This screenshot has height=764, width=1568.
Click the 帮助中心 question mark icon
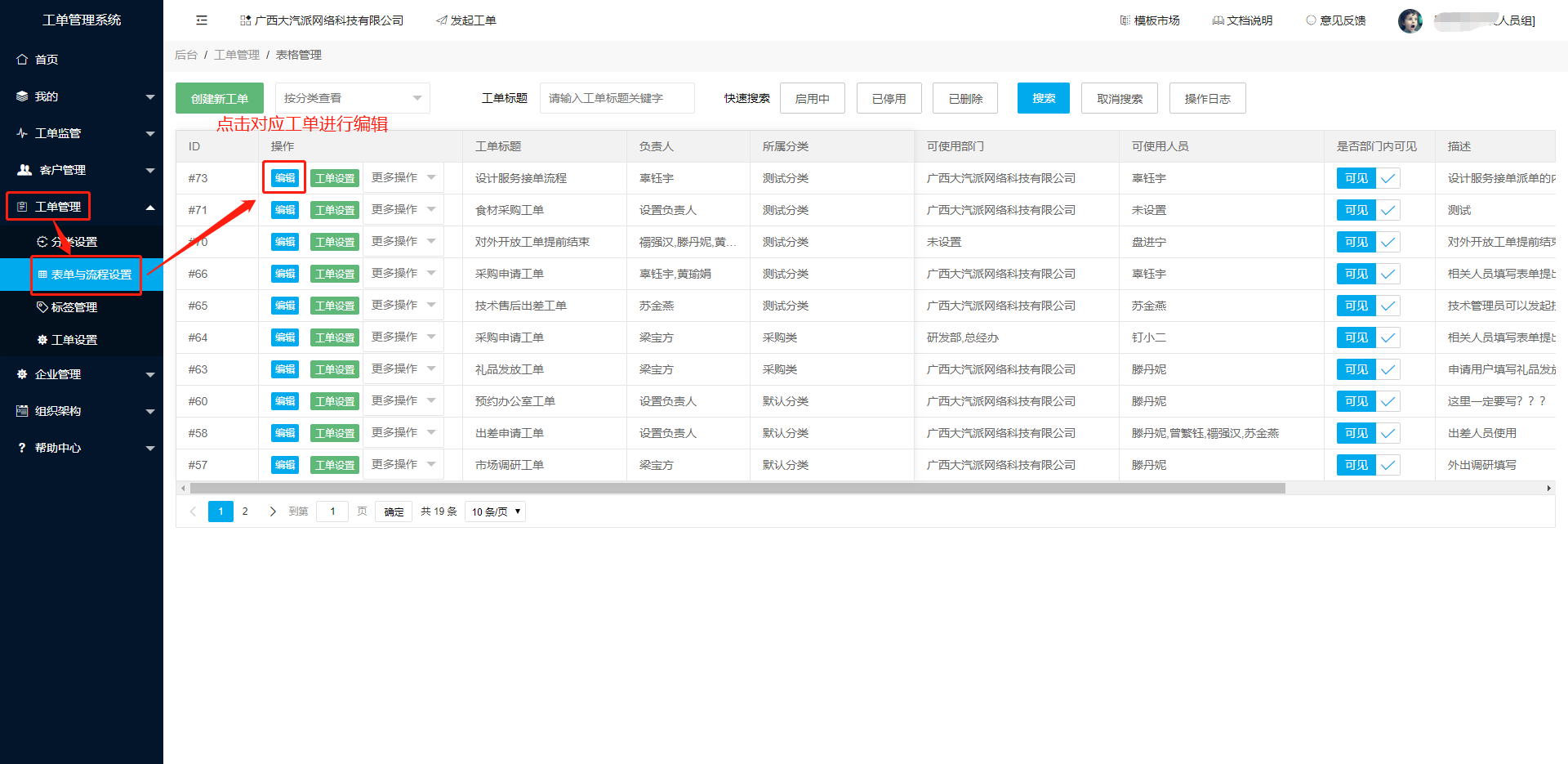[22, 448]
